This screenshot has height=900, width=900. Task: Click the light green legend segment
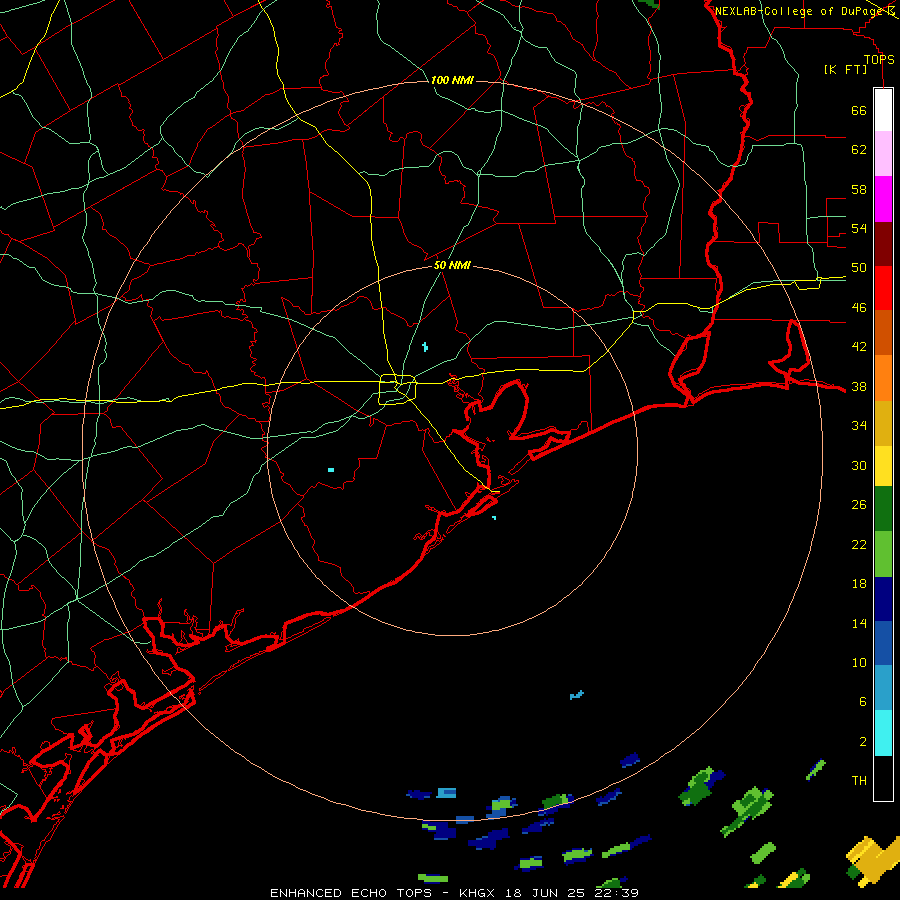point(883,554)
